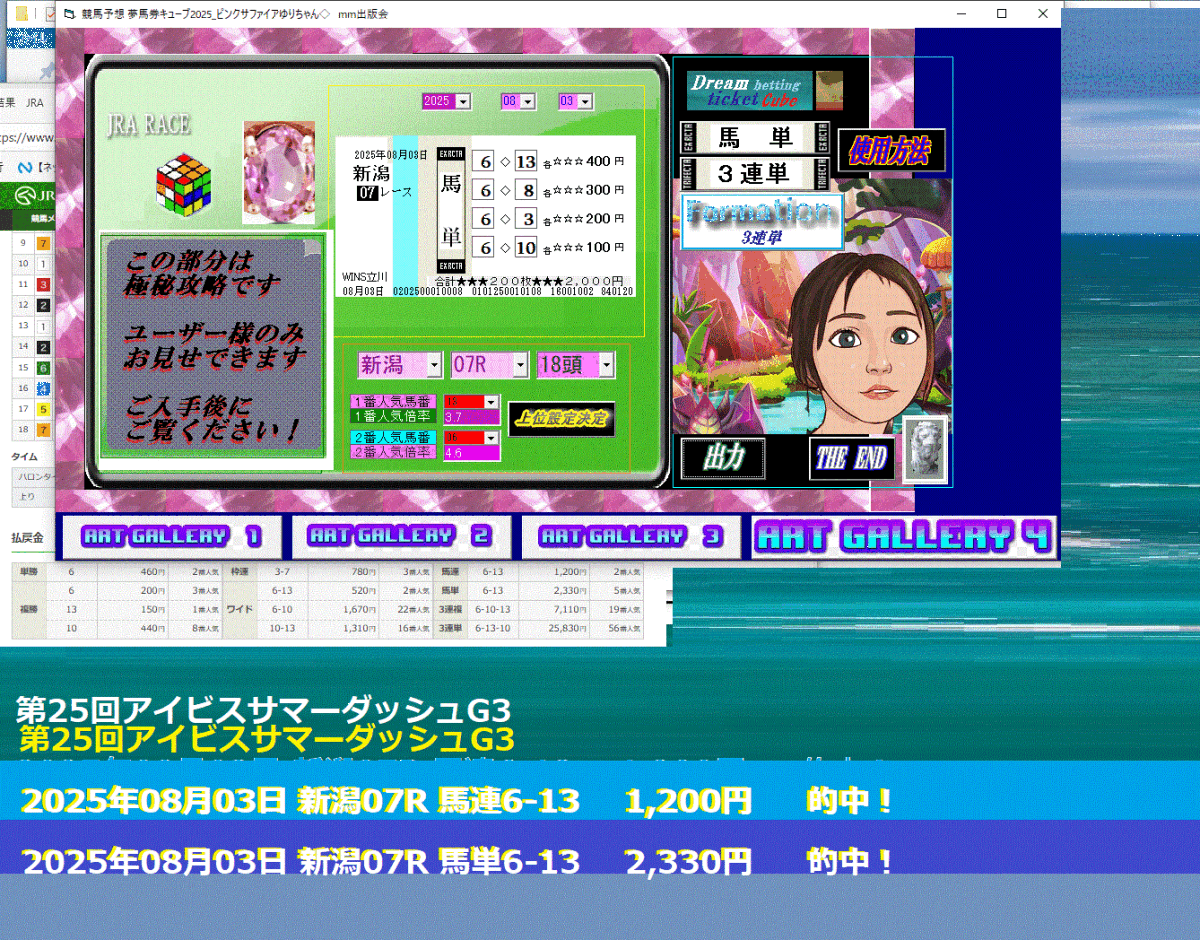Open the 18頭 horse count dropdown
Viewport: 1200px width, 940px height.
(606, 366)
